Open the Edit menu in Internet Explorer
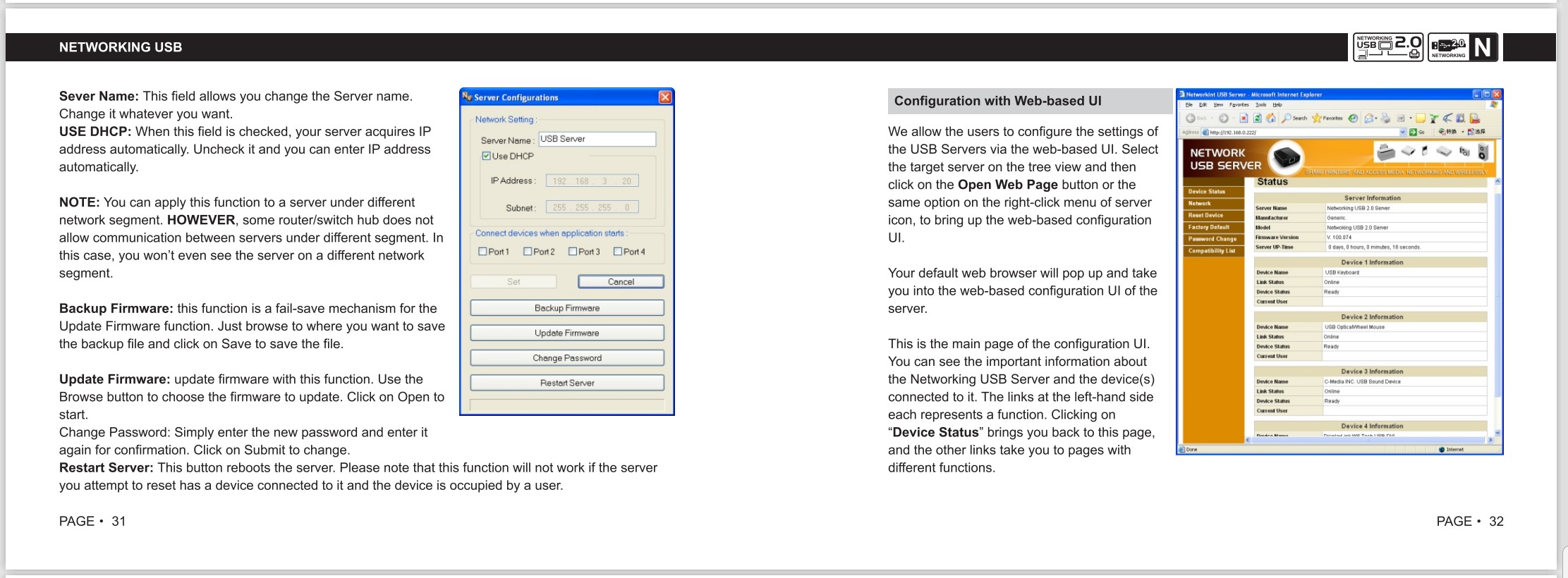 tap(1203, 105)
